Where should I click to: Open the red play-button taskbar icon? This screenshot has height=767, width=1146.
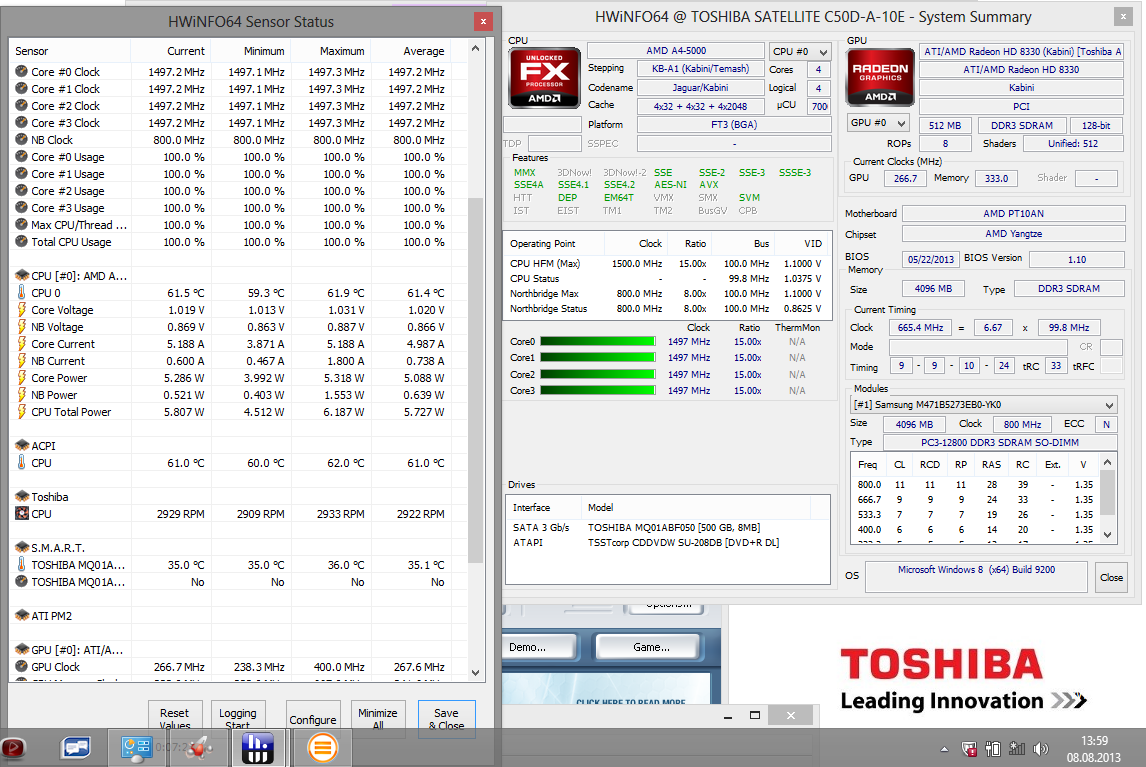tap(12, 748)
